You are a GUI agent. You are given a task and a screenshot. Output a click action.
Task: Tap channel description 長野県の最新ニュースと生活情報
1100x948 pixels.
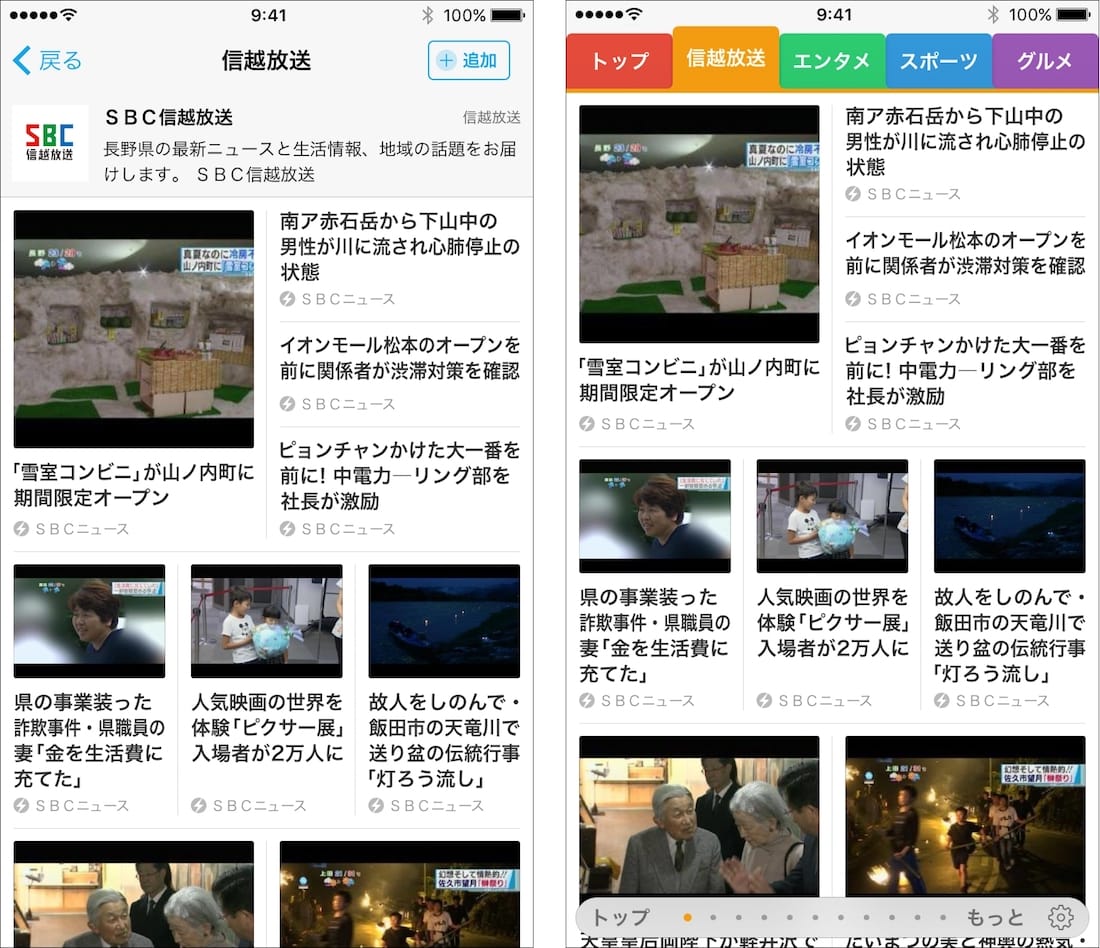click(310, 161)
